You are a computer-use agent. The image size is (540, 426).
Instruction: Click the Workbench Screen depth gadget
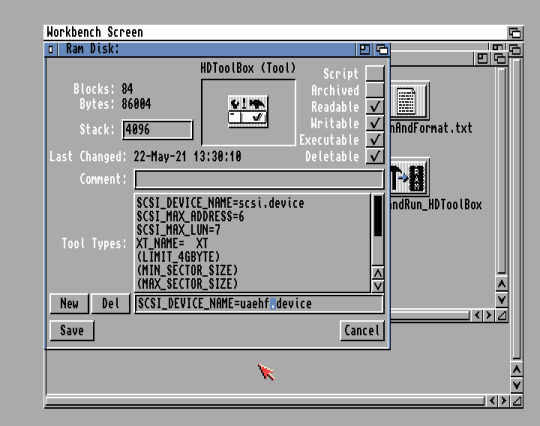tap(515, 33)
